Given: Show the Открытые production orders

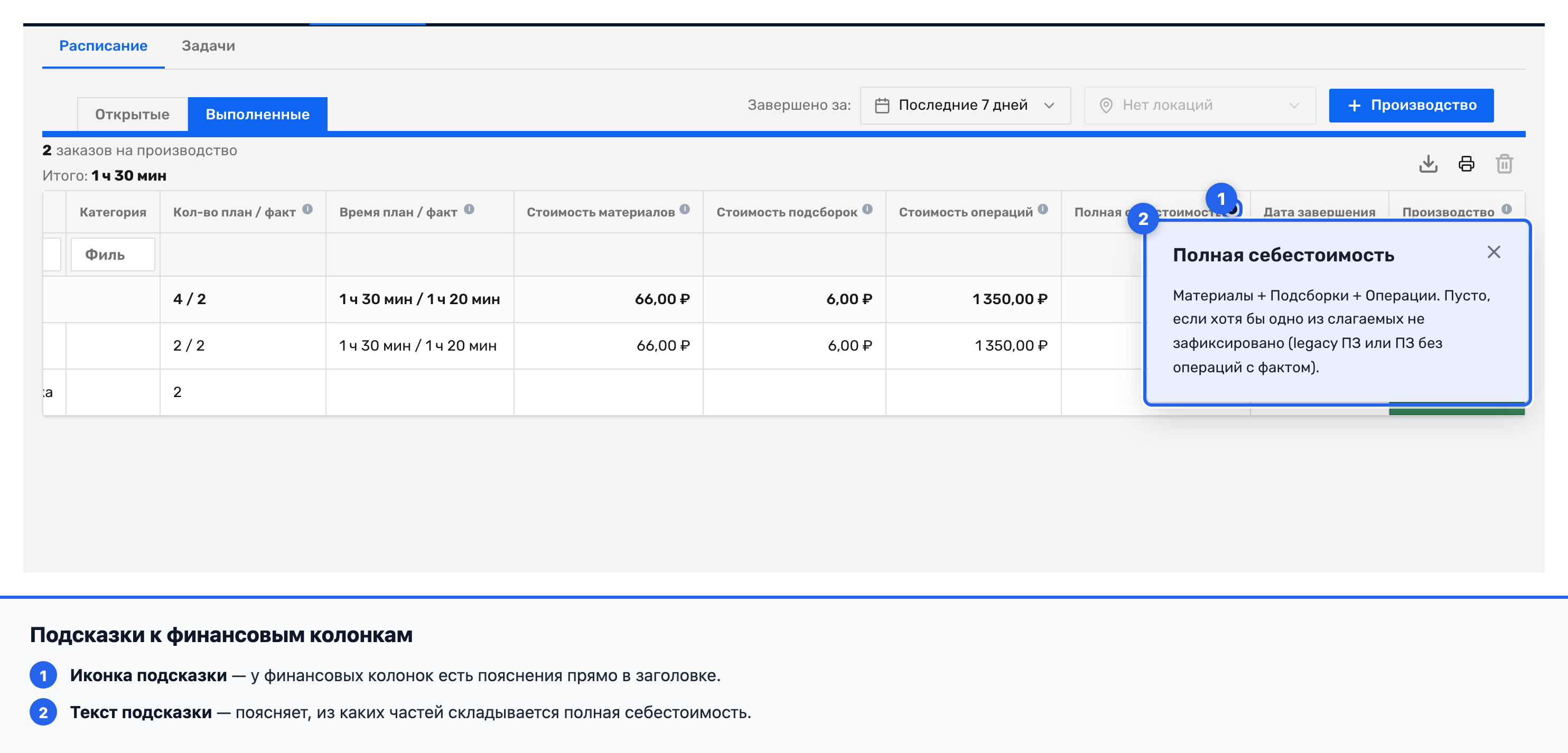Looking at the screenshot, I should coord(132,114).
